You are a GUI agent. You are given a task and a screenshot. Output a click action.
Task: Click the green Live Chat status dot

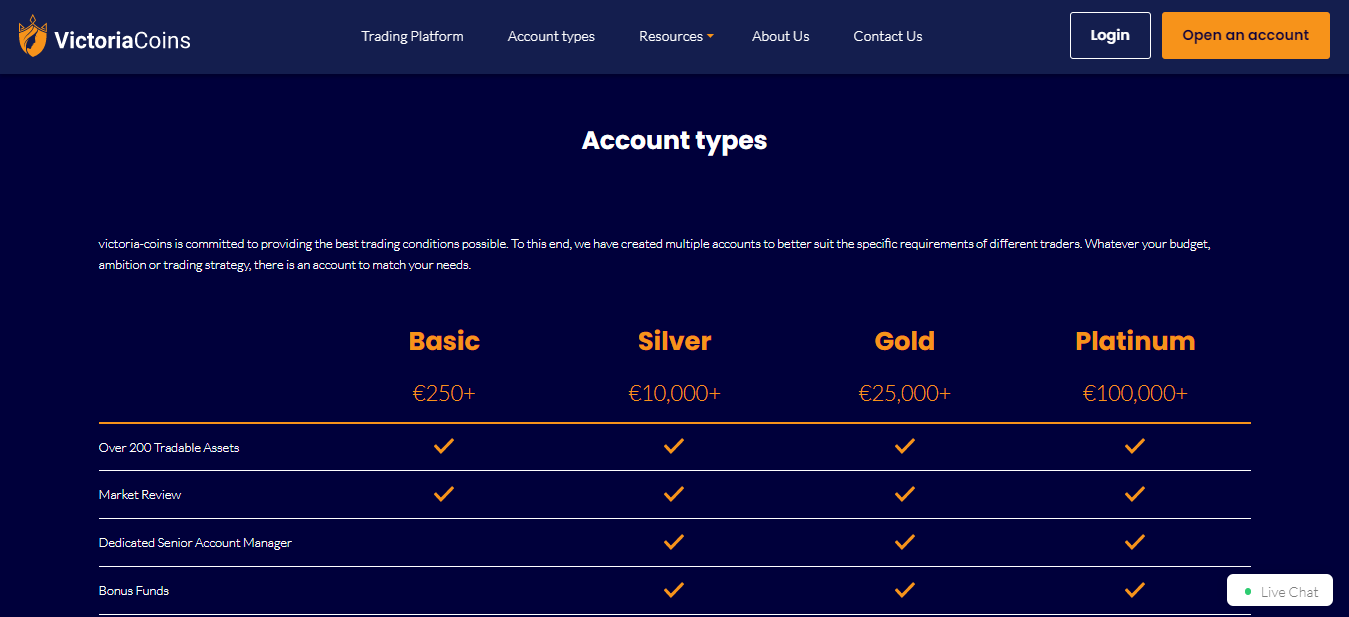point(1248,592)
